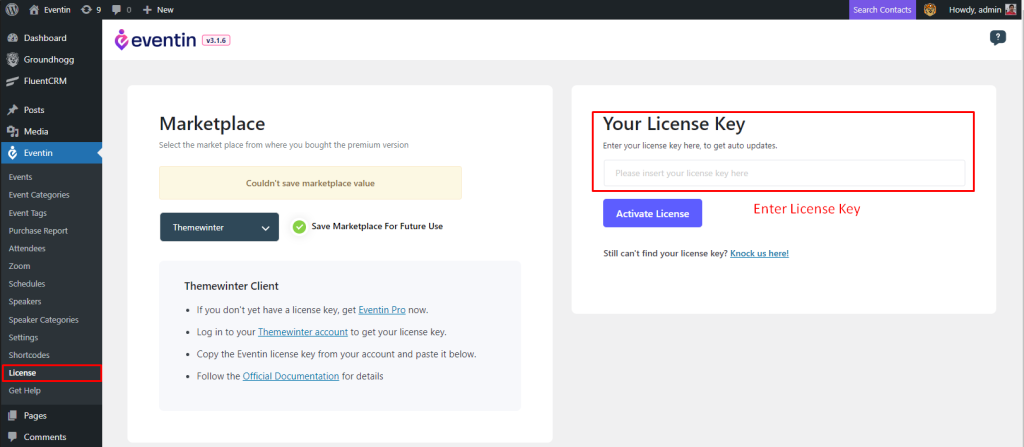The height and width of the screenshot is (447, 1024).
Task: Open Event Tags submenu item
Action: pos(27,213)
